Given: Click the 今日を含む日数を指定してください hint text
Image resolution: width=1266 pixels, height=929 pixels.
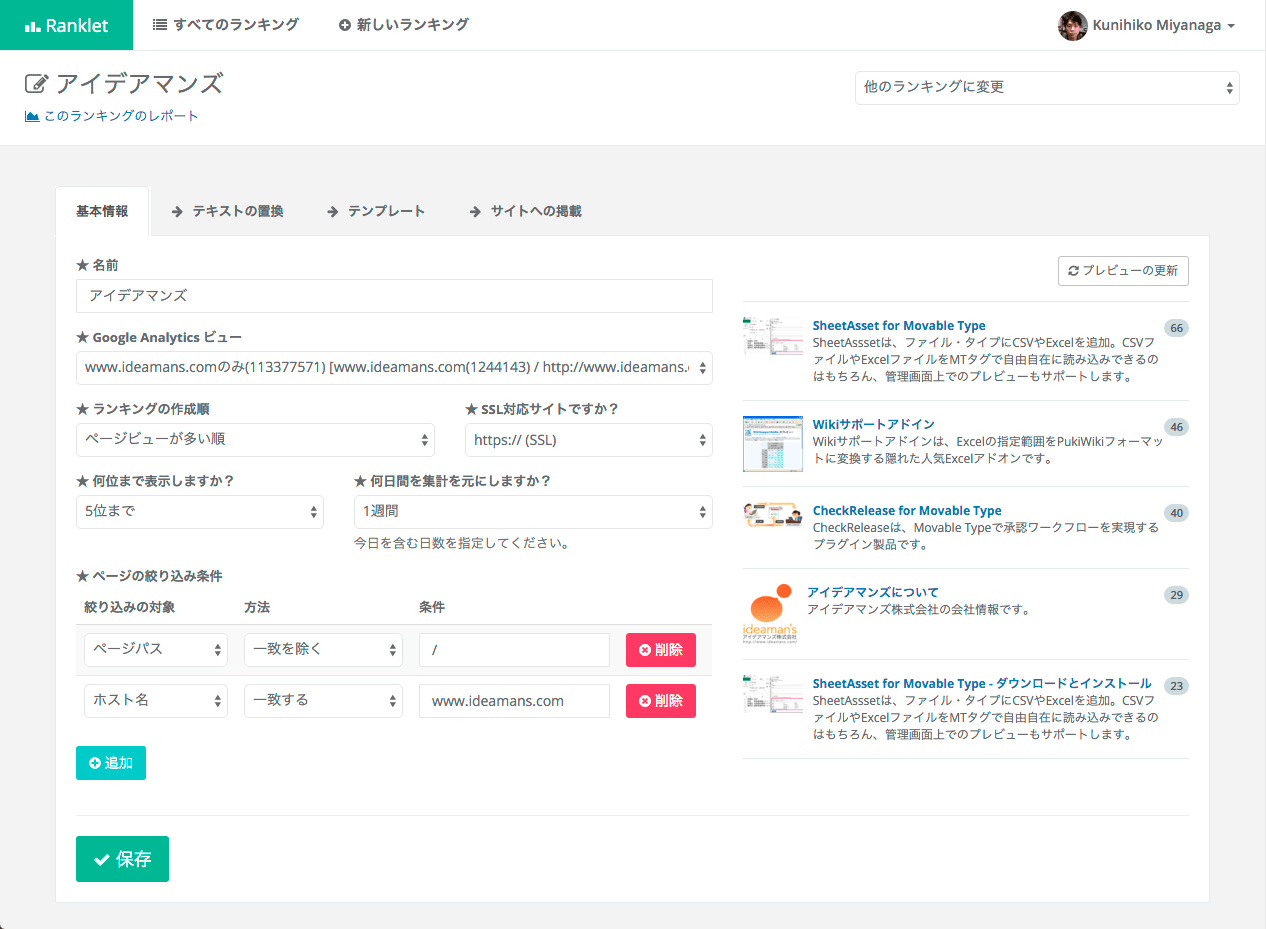Looking at the screenshot, I should pyautogui.click(x=462, y=544).
